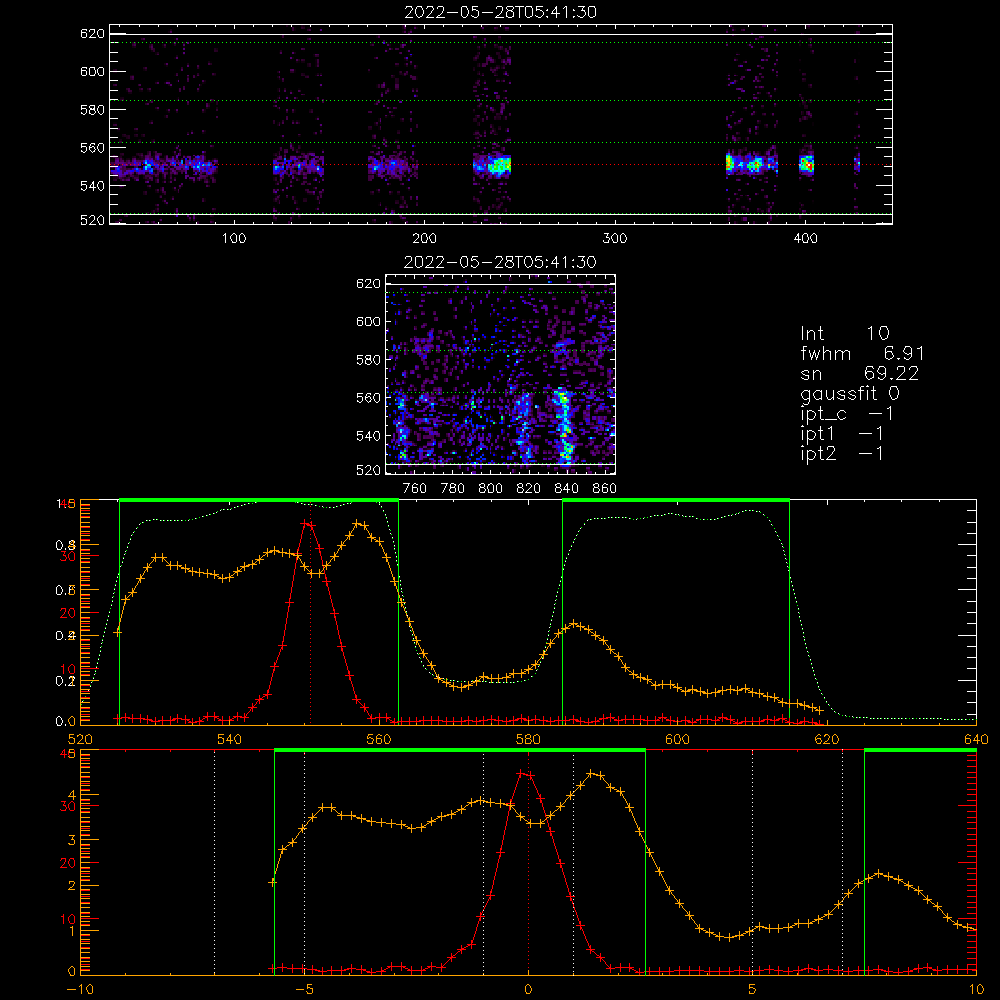Image resolution: width=1000 pixels, height=1000 pixels.
Task: Click the emission strip near x=60 in top spectrogram
Action: (x=163, y=166)
